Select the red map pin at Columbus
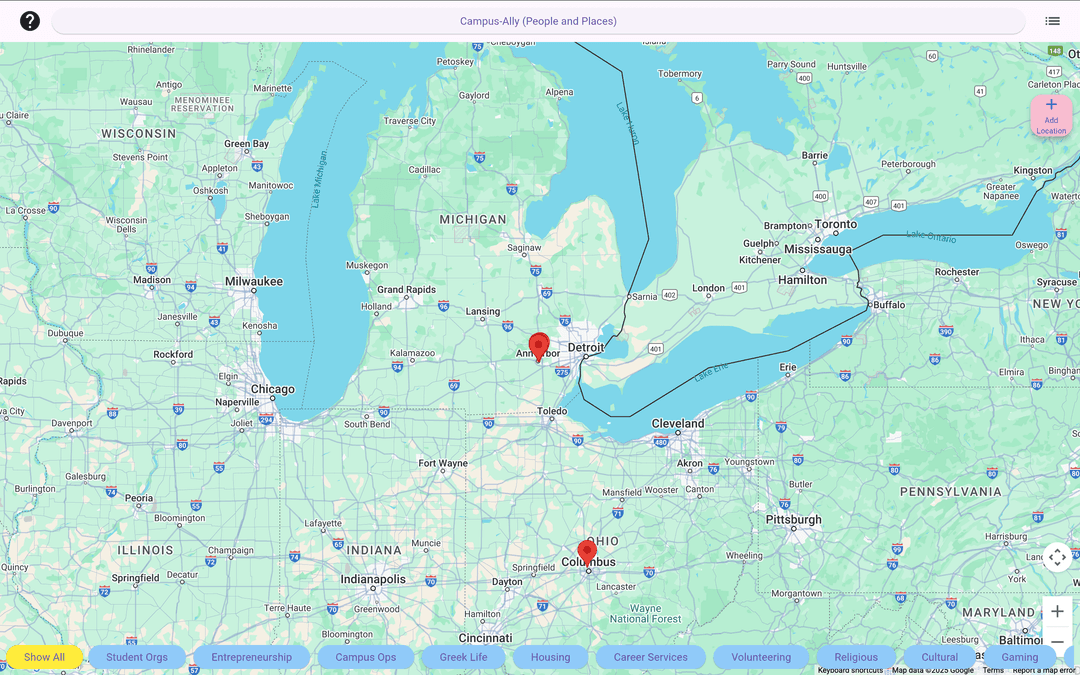The height and width of the screenshot is (675, 1080). (587, 553)
